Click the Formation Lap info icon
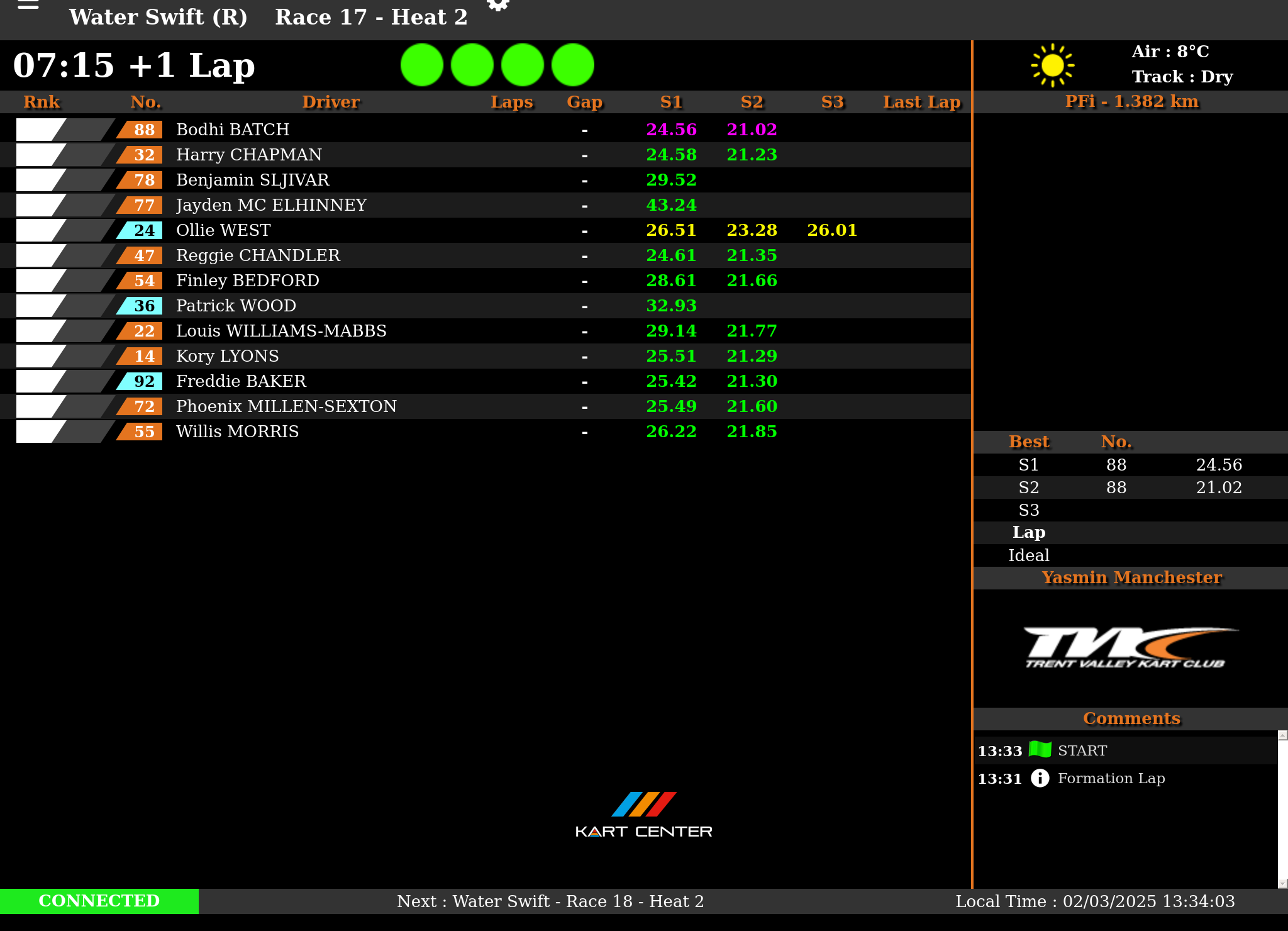This screenshot has height=931, width=1288. pos(1040,778)
